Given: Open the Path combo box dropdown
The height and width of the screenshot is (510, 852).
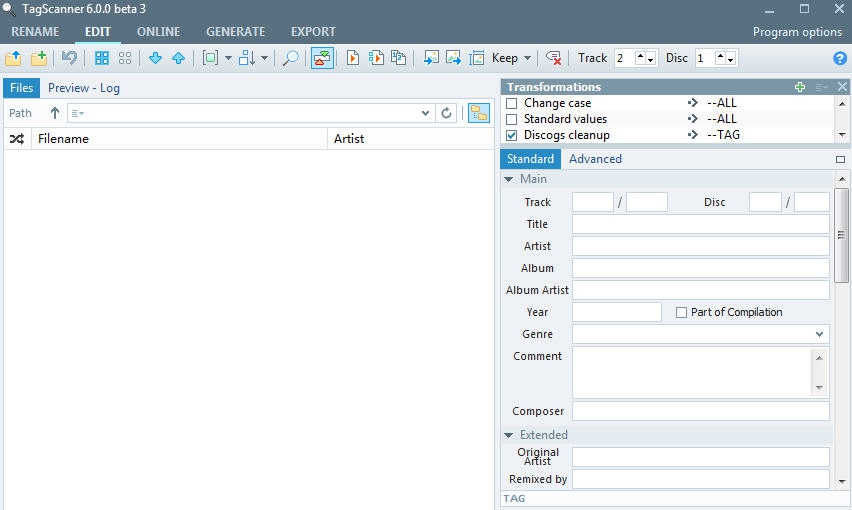Looking at the screenshot, I should [425, 113].
